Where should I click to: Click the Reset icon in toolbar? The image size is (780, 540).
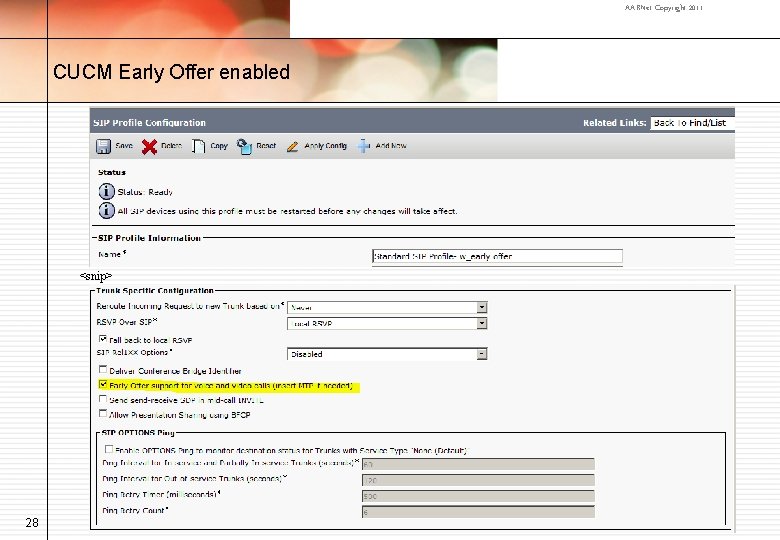tap(244, 146)
